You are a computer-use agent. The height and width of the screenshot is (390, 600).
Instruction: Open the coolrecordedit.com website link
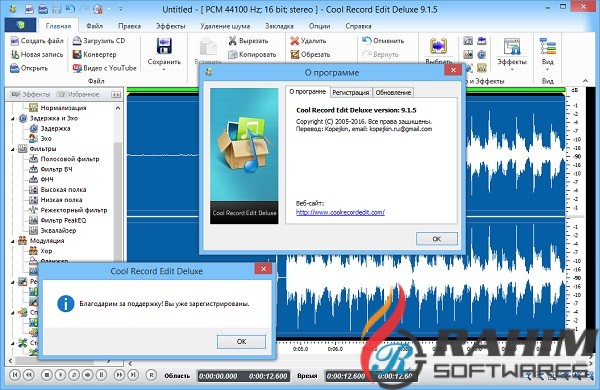(x=340, y=212)
